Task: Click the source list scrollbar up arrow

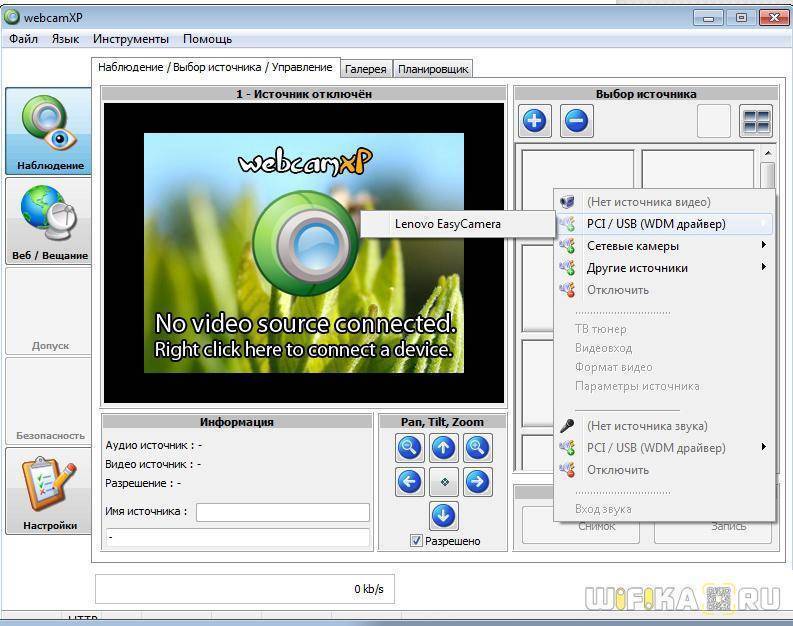Action: tap(768, 152)
